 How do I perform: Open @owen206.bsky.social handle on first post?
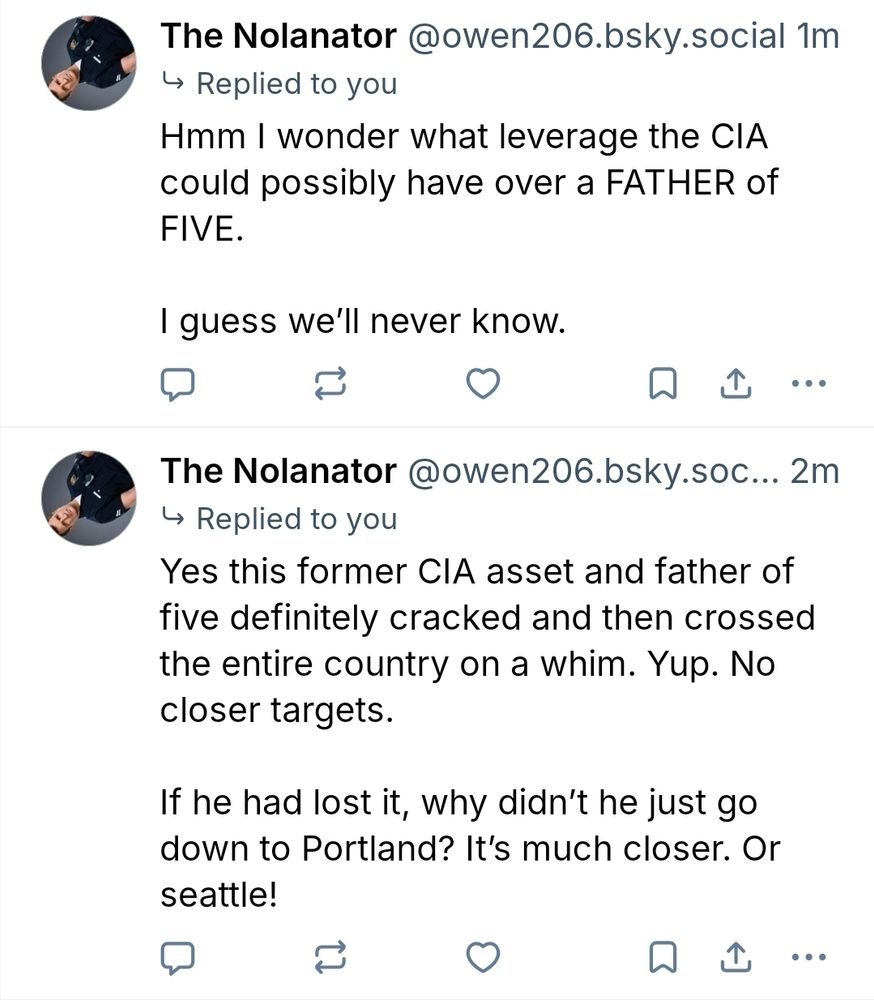[595, 37]
